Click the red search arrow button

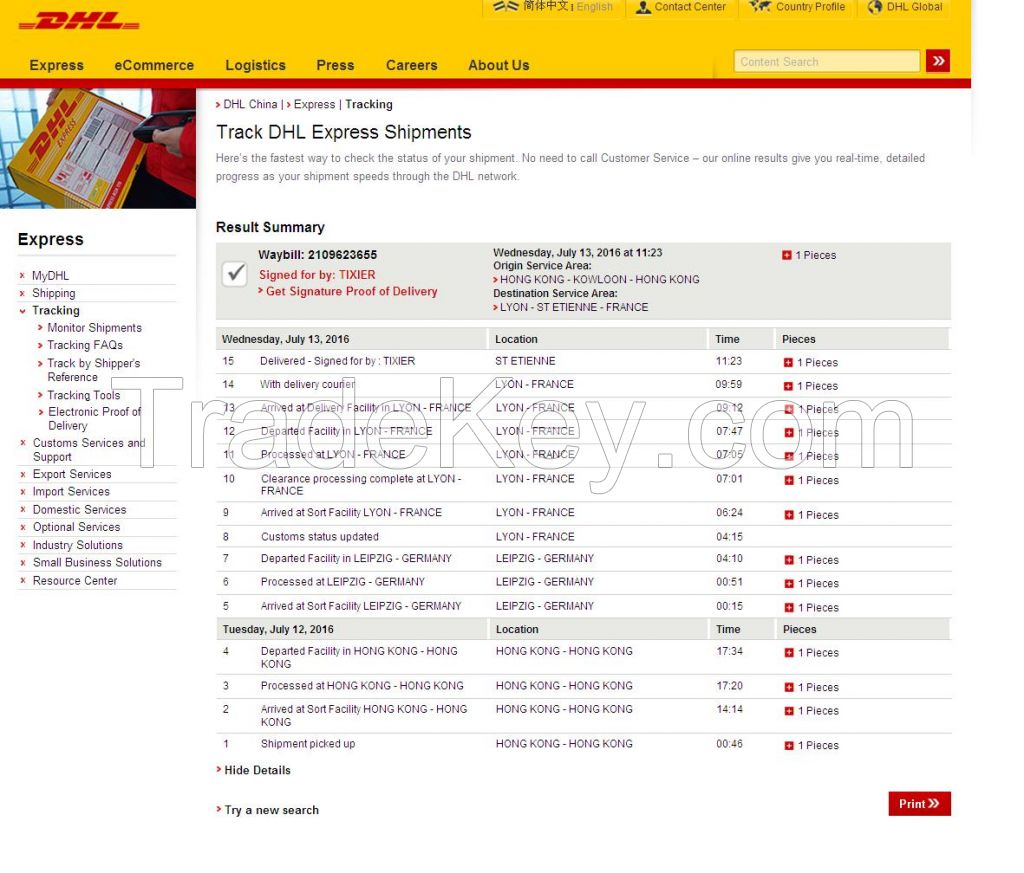(938, 61)
